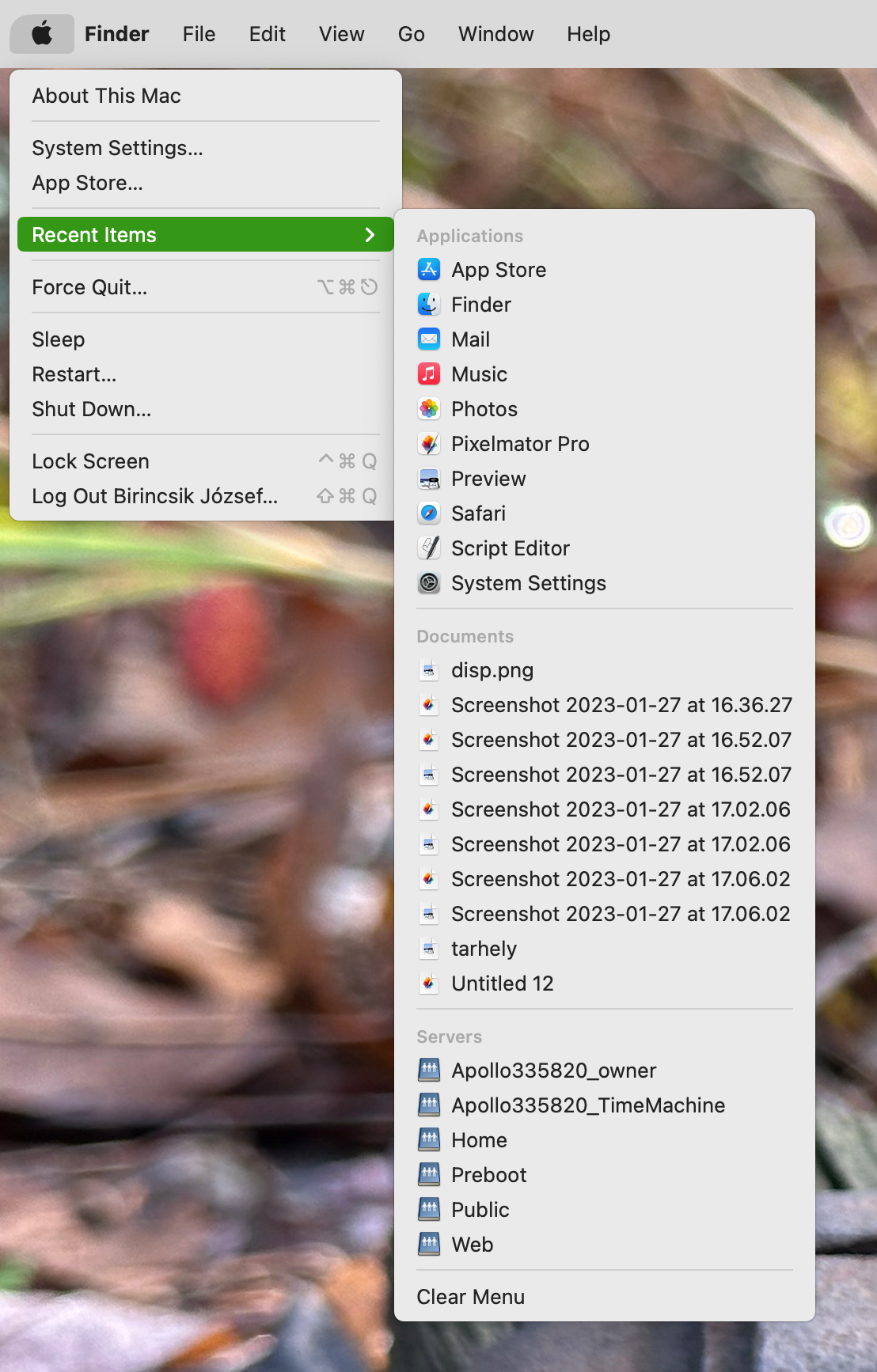
Task: Connect to the Web server
Action: click(605, 1245)
